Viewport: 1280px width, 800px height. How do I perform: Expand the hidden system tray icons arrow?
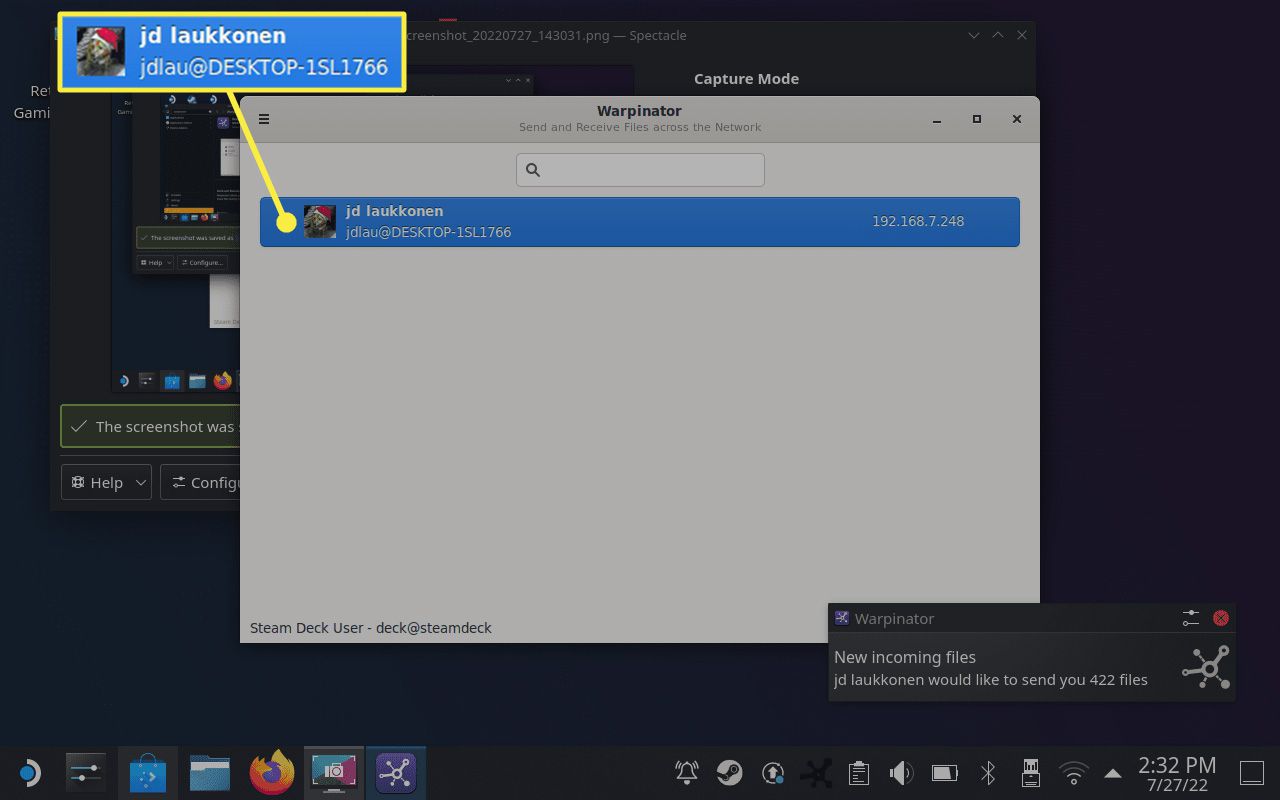pyautogui.click(x=1112, y=772)
